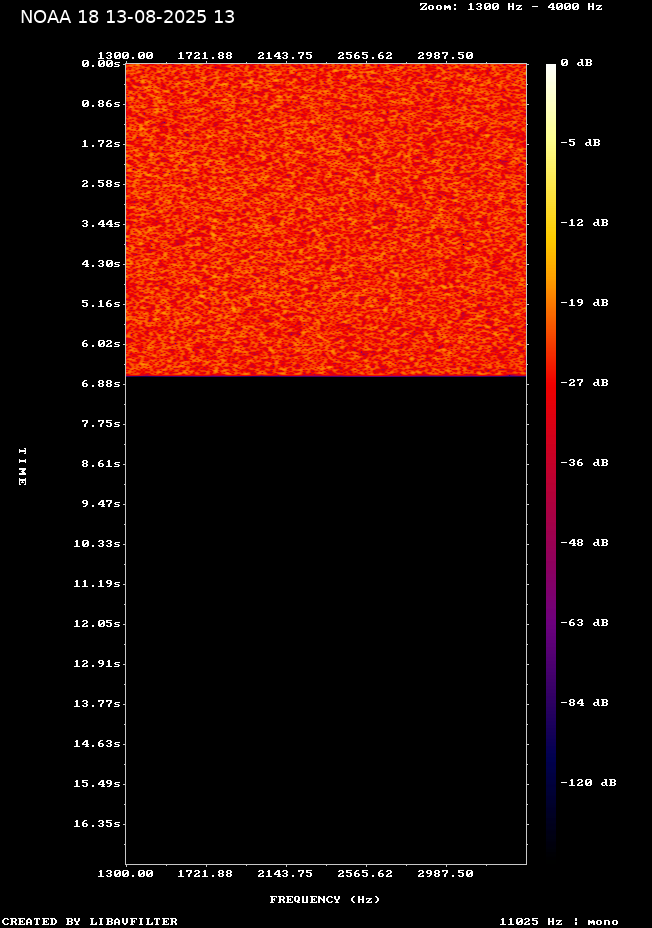Click the top axis 1721.88 frequency label
Image resolution: width=652 pixels, height=928 pixels.
205,56
